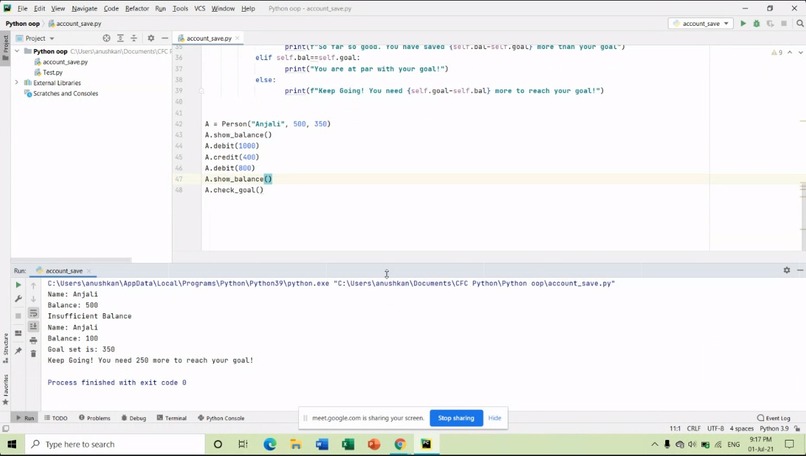Close the account_save Run tab
Viewport: 806px width, 456px height.
click(89, 270)
